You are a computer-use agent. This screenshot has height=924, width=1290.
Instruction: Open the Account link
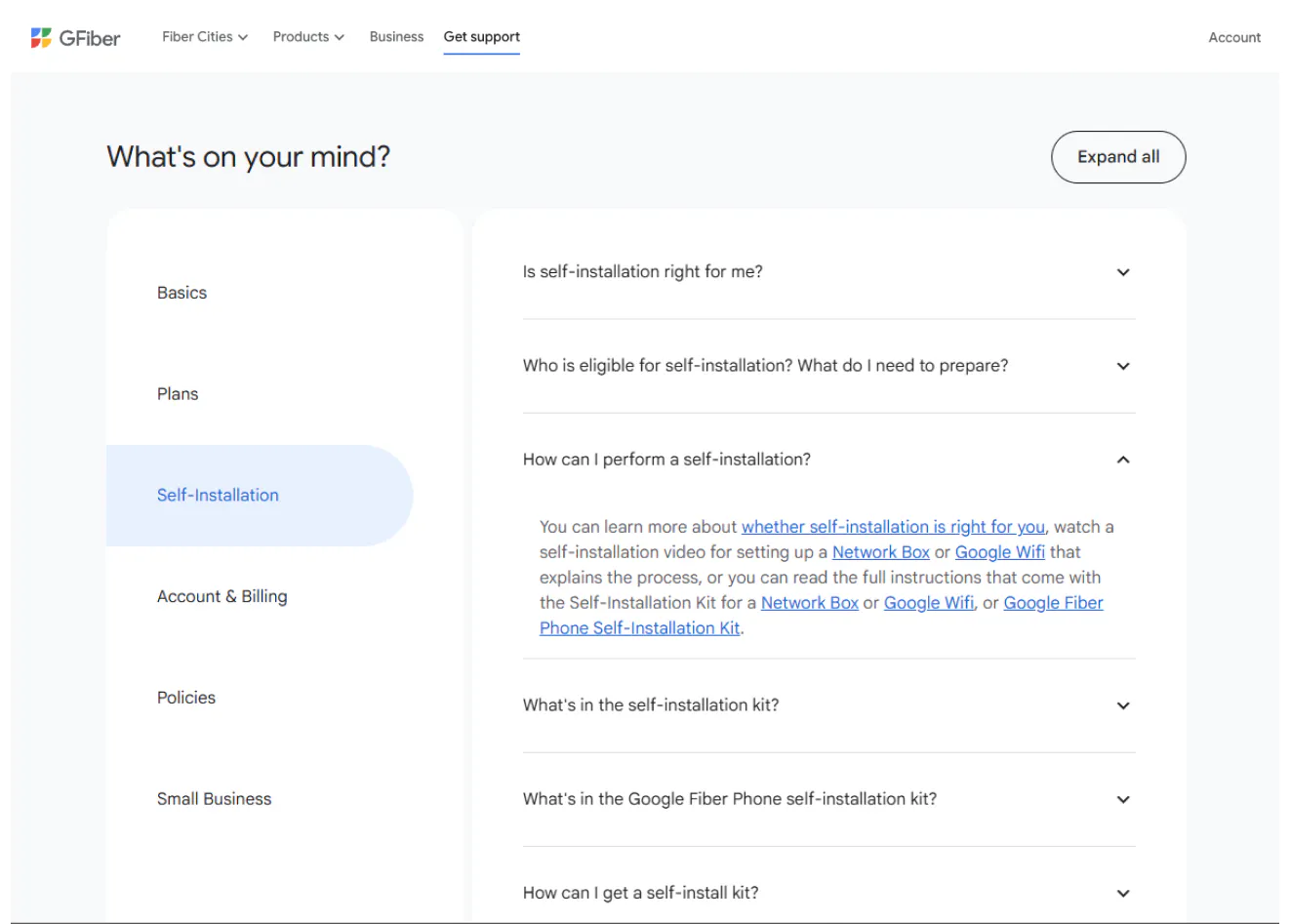point(1233,38)
